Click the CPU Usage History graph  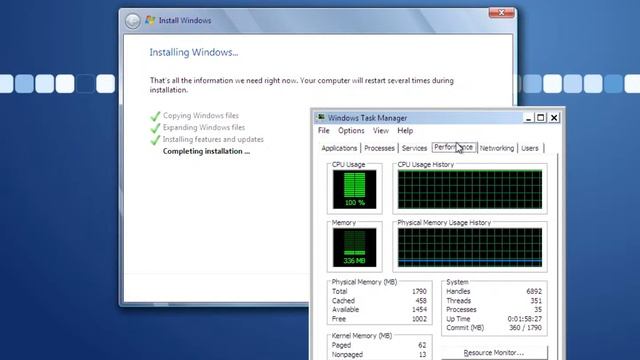point(470,189)
